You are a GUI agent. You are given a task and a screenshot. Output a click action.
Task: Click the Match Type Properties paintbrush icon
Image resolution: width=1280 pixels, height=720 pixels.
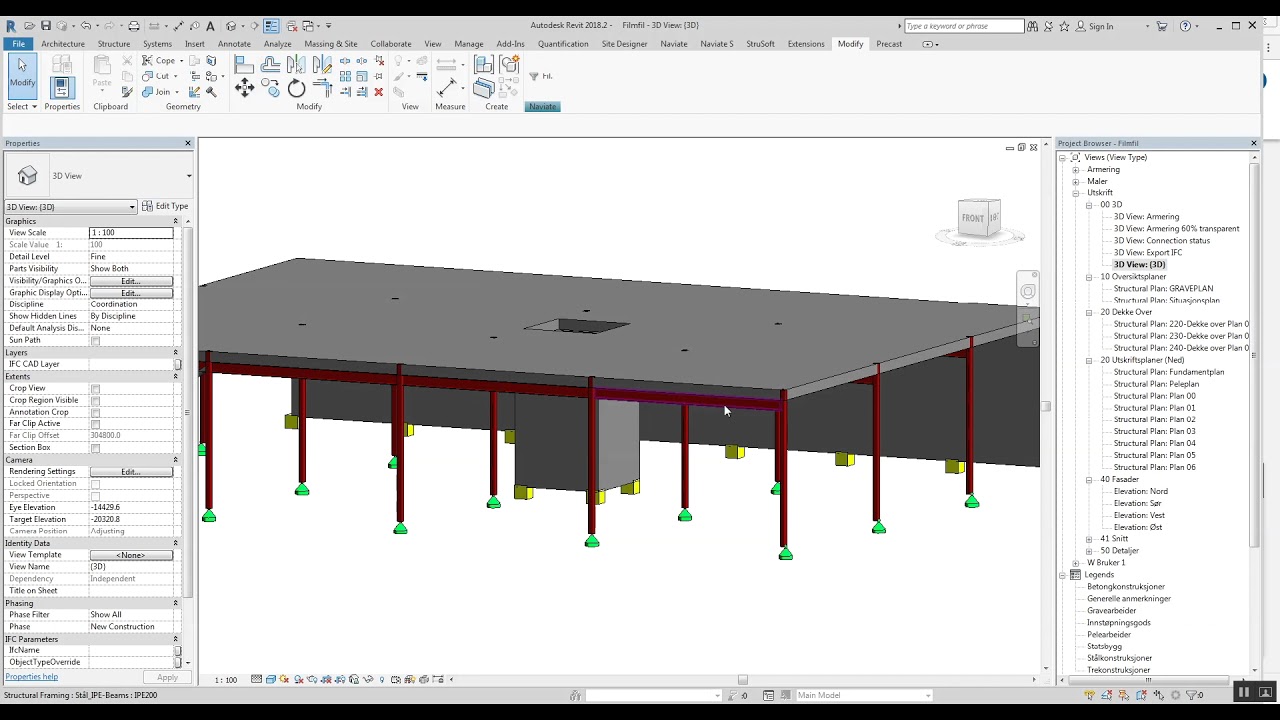pos(127,91)
